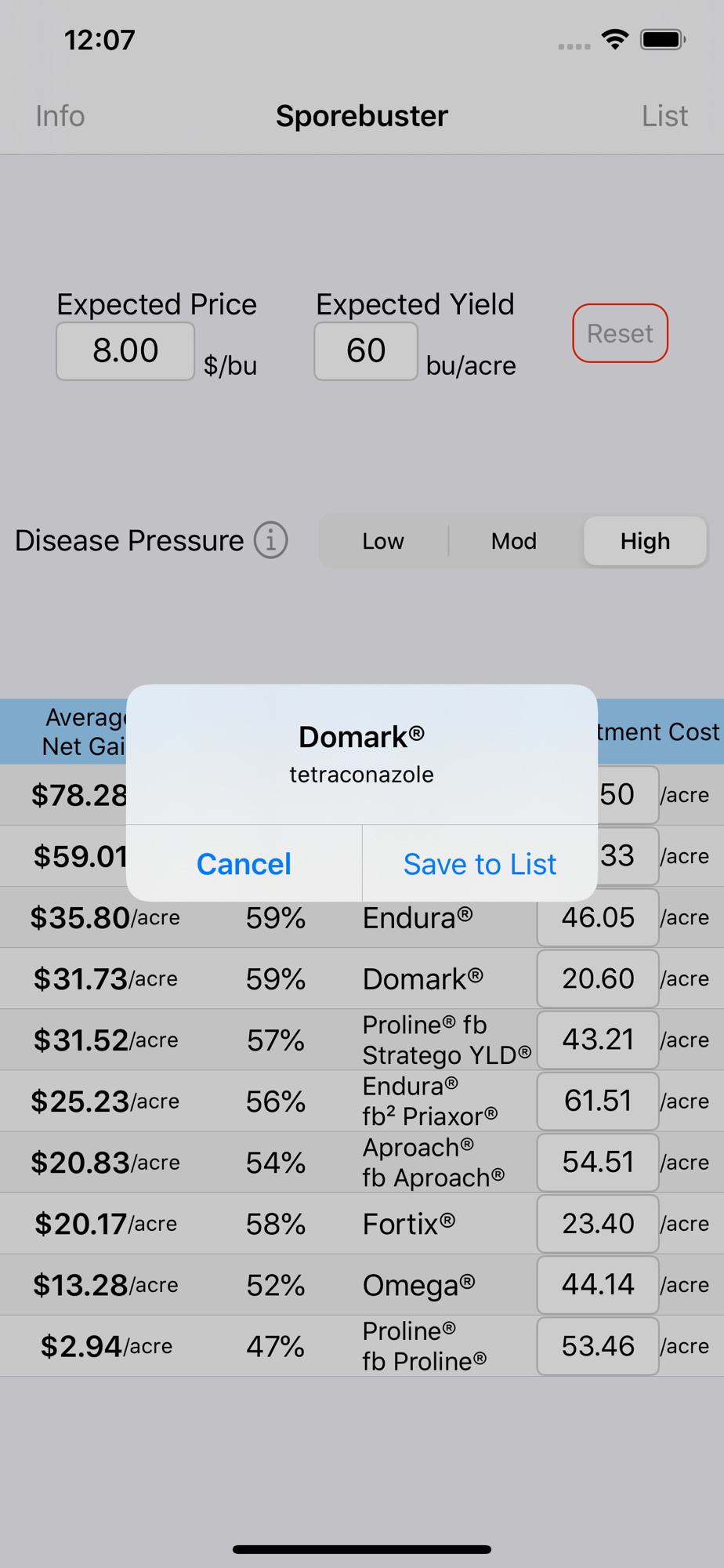Select the Fortix row
This screenshot has width=724, height=1568.
(x=362, y=1223)
